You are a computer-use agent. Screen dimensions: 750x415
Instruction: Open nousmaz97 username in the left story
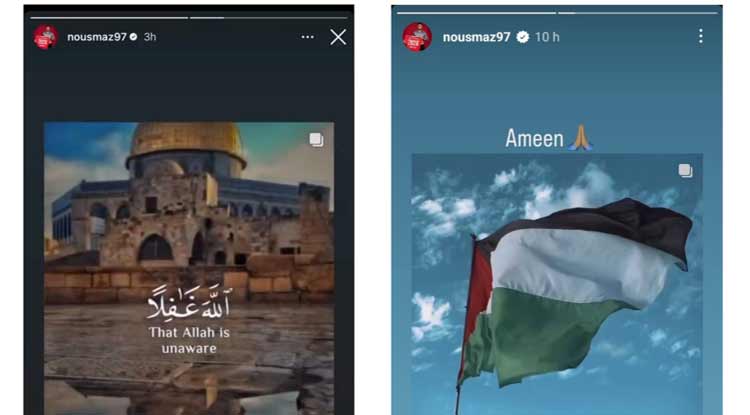[97, 37]
